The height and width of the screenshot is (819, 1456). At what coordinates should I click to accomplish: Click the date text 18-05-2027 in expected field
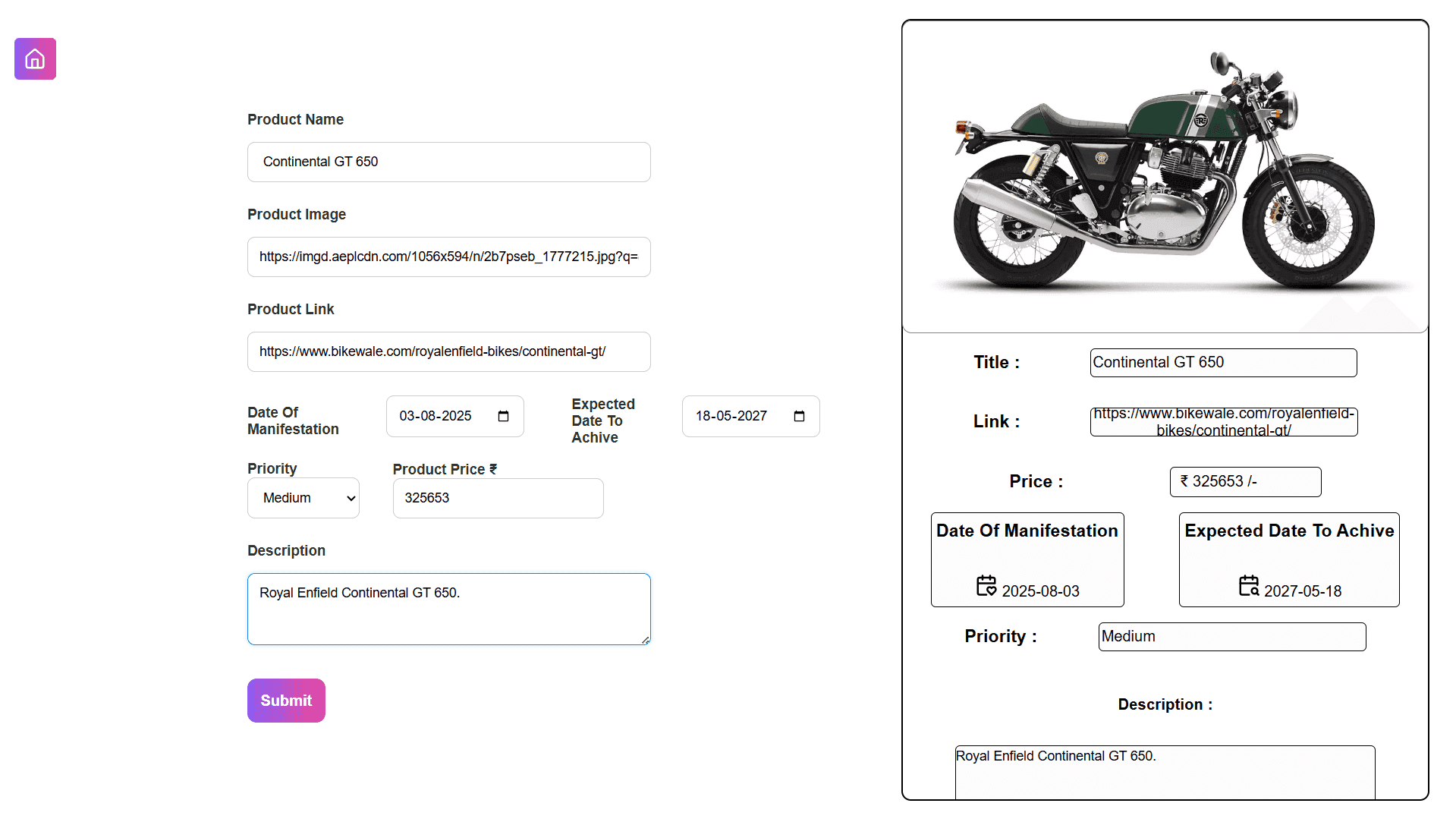[x=731, y=416]
